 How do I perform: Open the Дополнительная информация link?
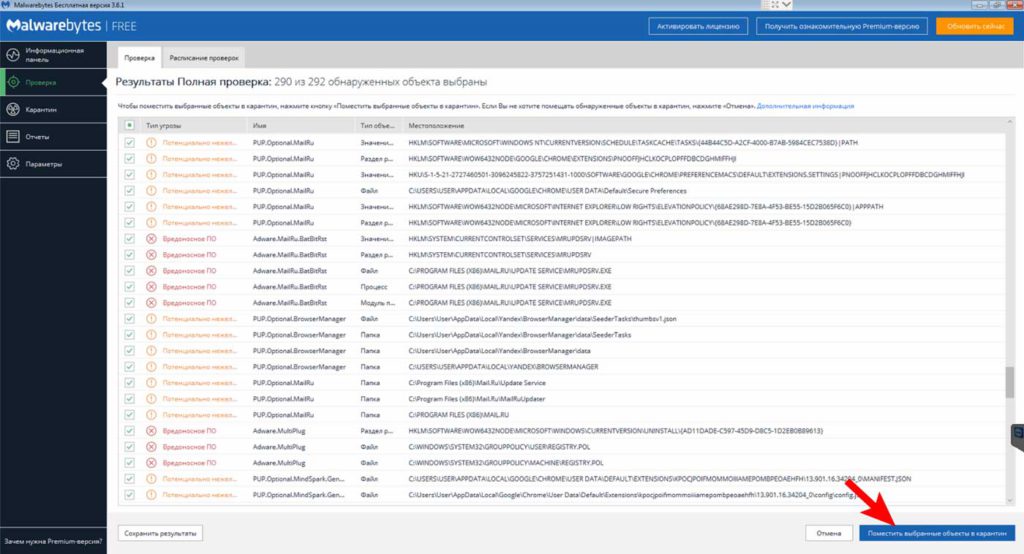click(x=805, y=106)
